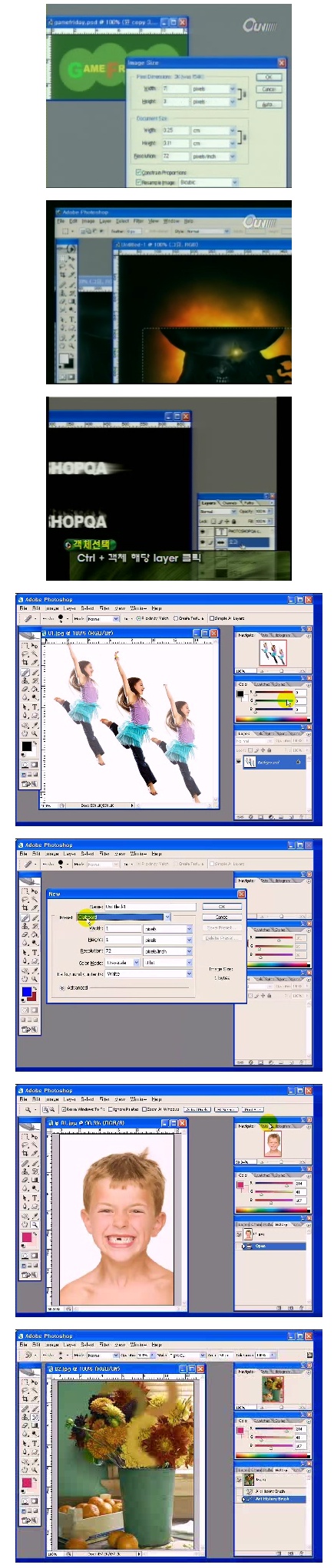This screenshot has height=1568, width=334.
Task: Select the Eyedropper tool in boy portrait screenshot
Action: pos(35,1216)
